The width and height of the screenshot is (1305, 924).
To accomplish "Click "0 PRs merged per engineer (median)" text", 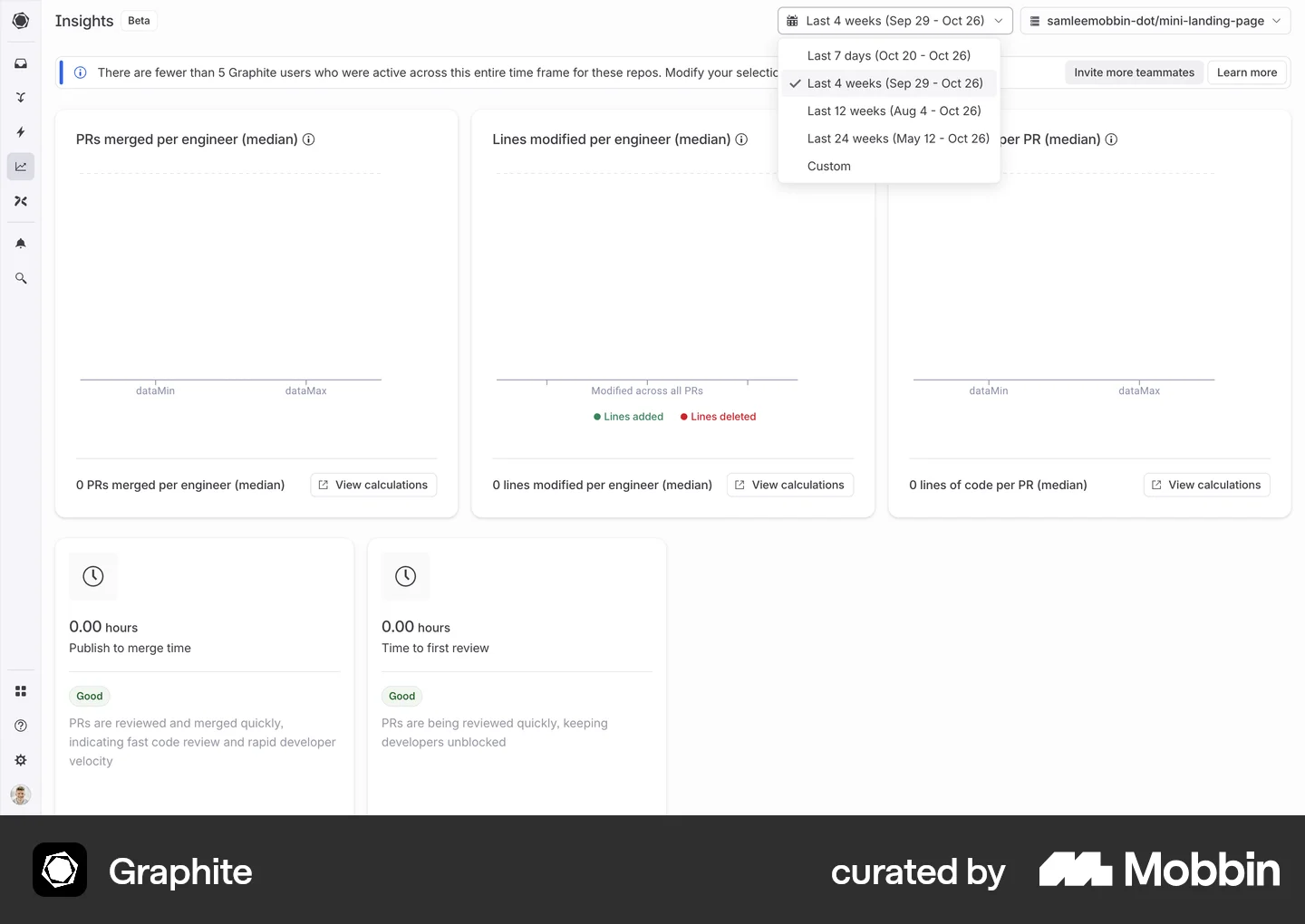I will click(180, 485).
